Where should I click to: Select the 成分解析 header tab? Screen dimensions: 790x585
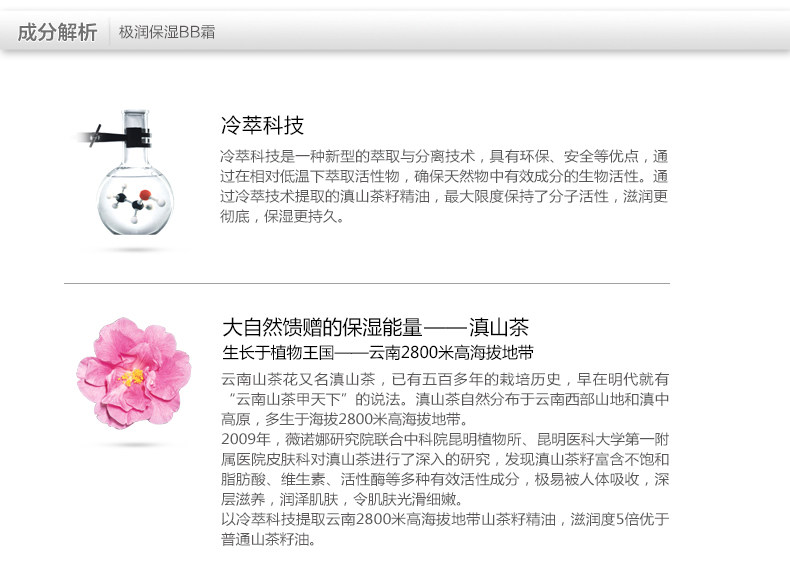click(x=57, y=32)
